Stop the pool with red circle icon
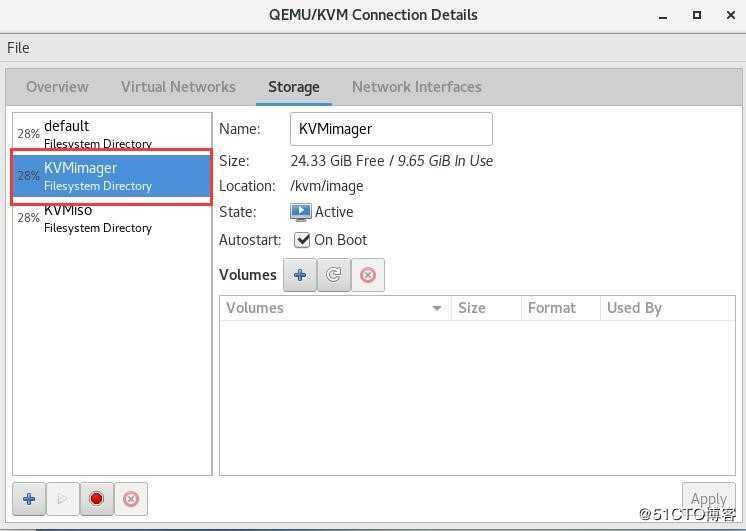The width and height of the screenshot is (746, 531). (97, 499)
